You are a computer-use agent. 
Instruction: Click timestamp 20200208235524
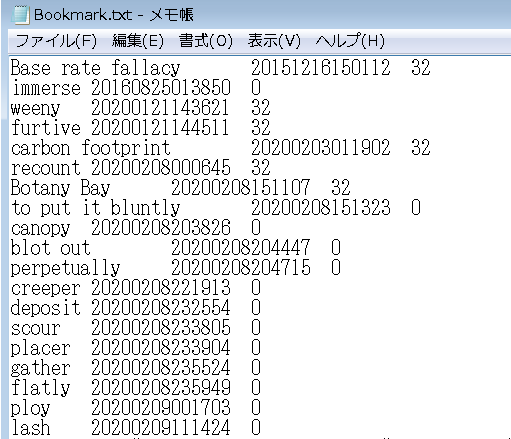point(161,368)
